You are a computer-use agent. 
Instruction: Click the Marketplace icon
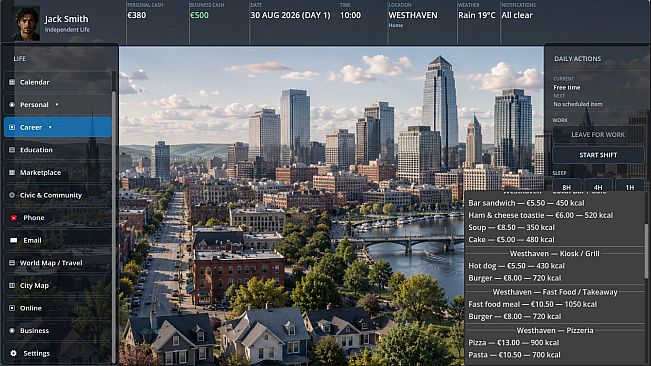12,172
